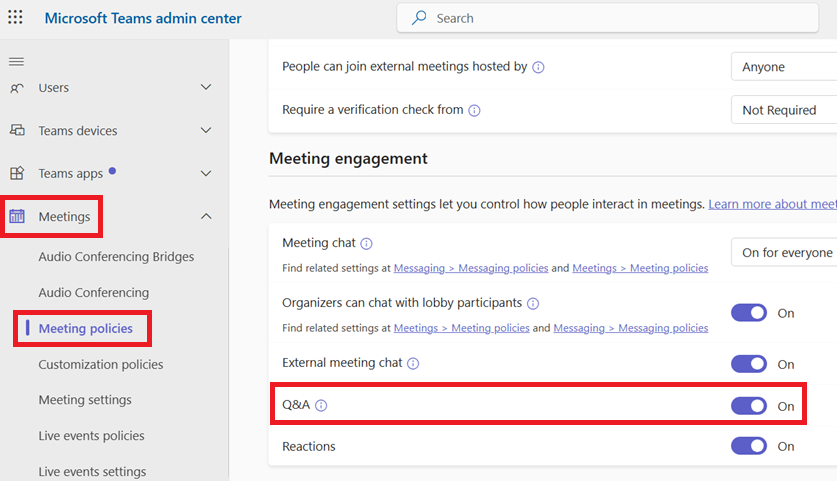Click the Q&A setting label
The width and height of the screenshot is (838, 481).
[x=296, y=405]
